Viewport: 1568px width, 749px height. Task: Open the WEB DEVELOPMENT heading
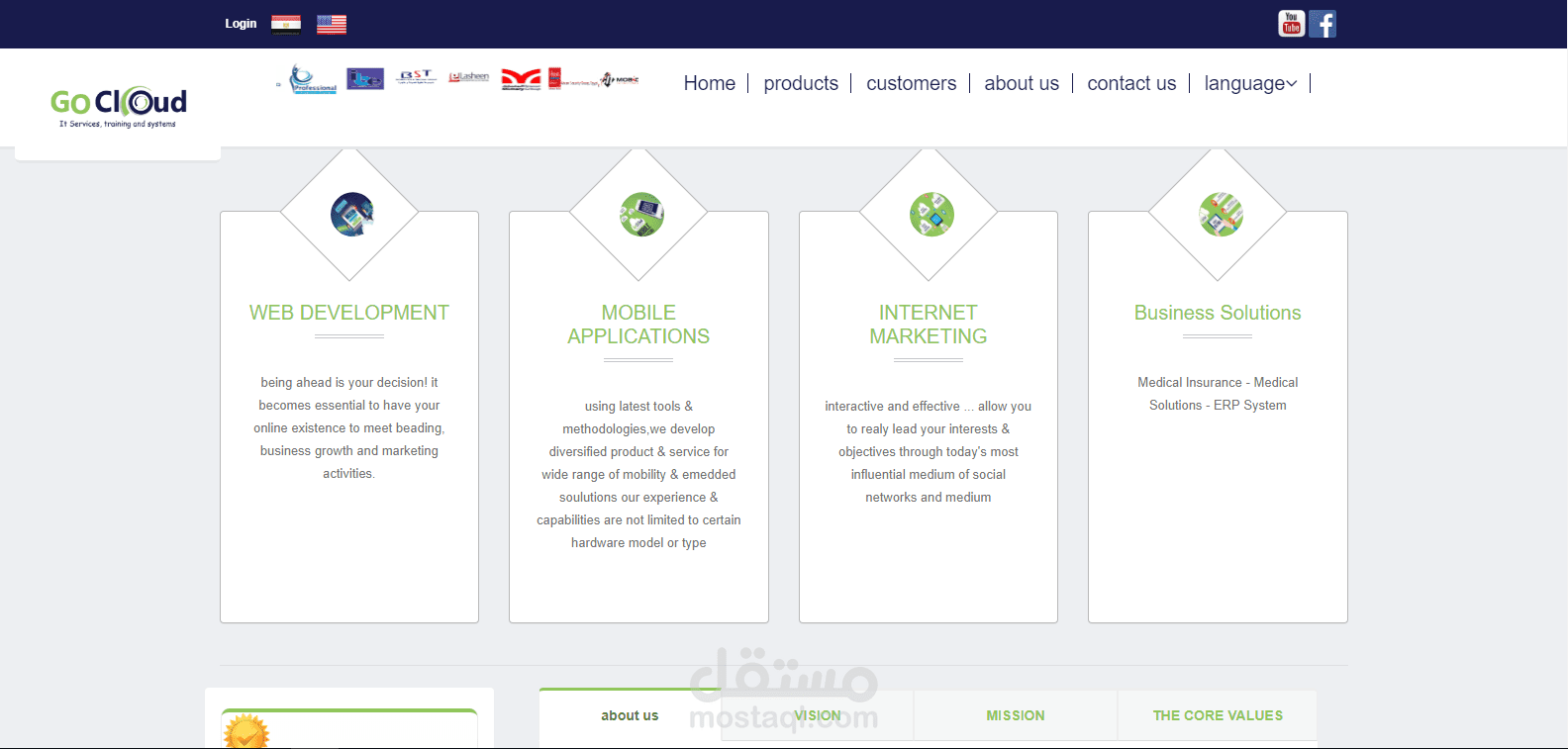pyautogui.click(x=349, y=313)
